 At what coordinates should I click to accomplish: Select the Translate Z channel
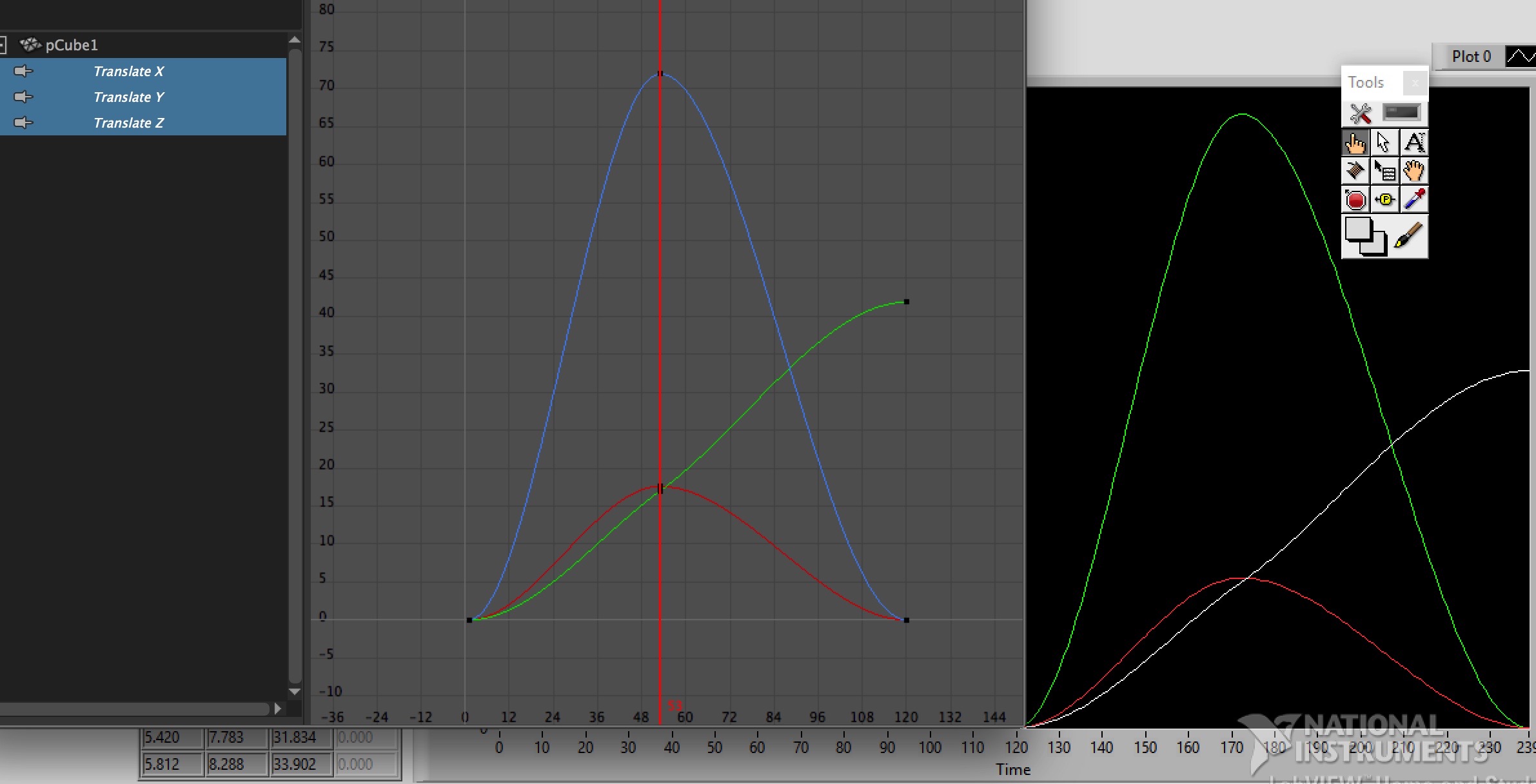point(143,122)
